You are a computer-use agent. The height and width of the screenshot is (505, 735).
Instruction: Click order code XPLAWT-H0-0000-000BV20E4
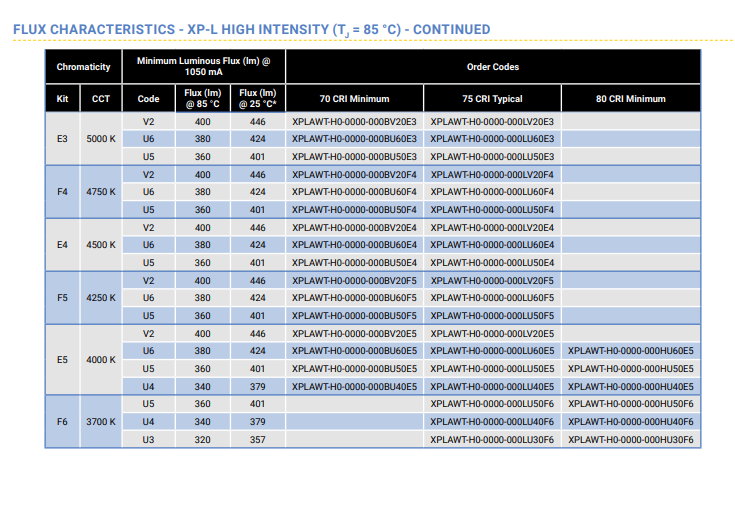point(354,228)
